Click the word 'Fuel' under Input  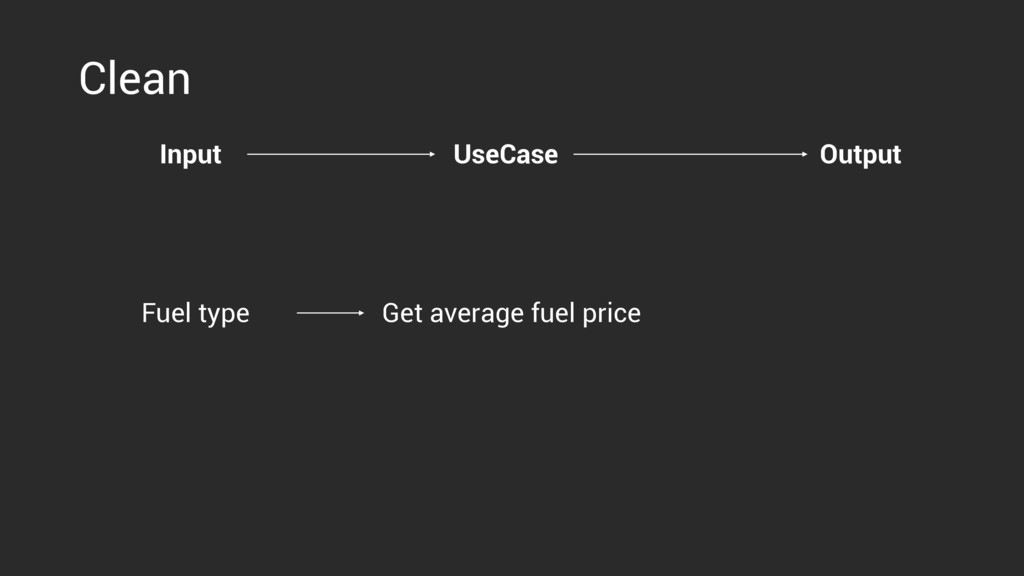[x=166, y=313]
